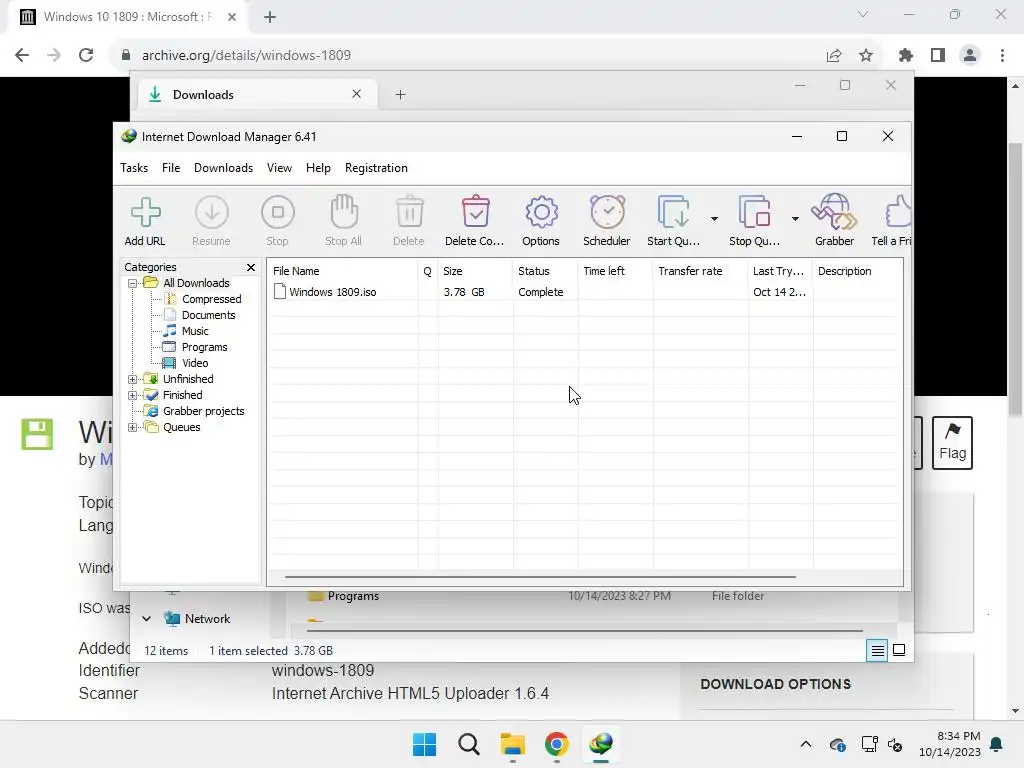Screen dimensions: 1024x768
Task: Open the Downloads menu
Action: (x=223, y=168)
